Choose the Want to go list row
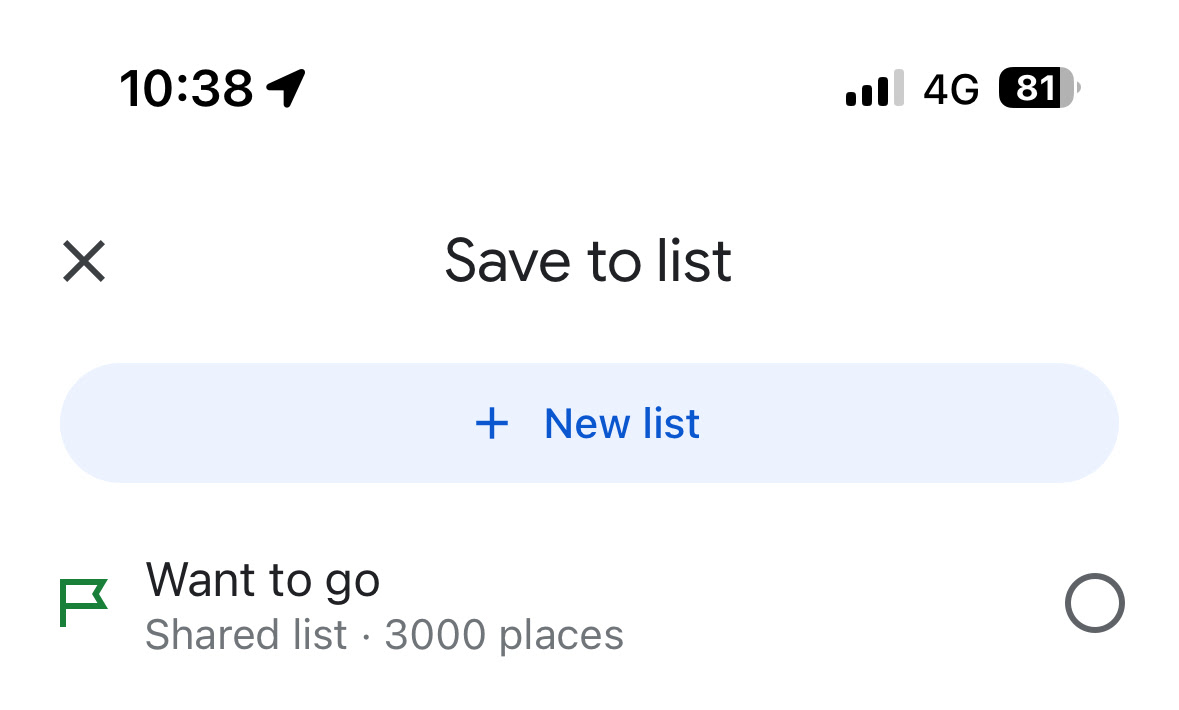This screenshot has width=1179, height=710. 589,605
